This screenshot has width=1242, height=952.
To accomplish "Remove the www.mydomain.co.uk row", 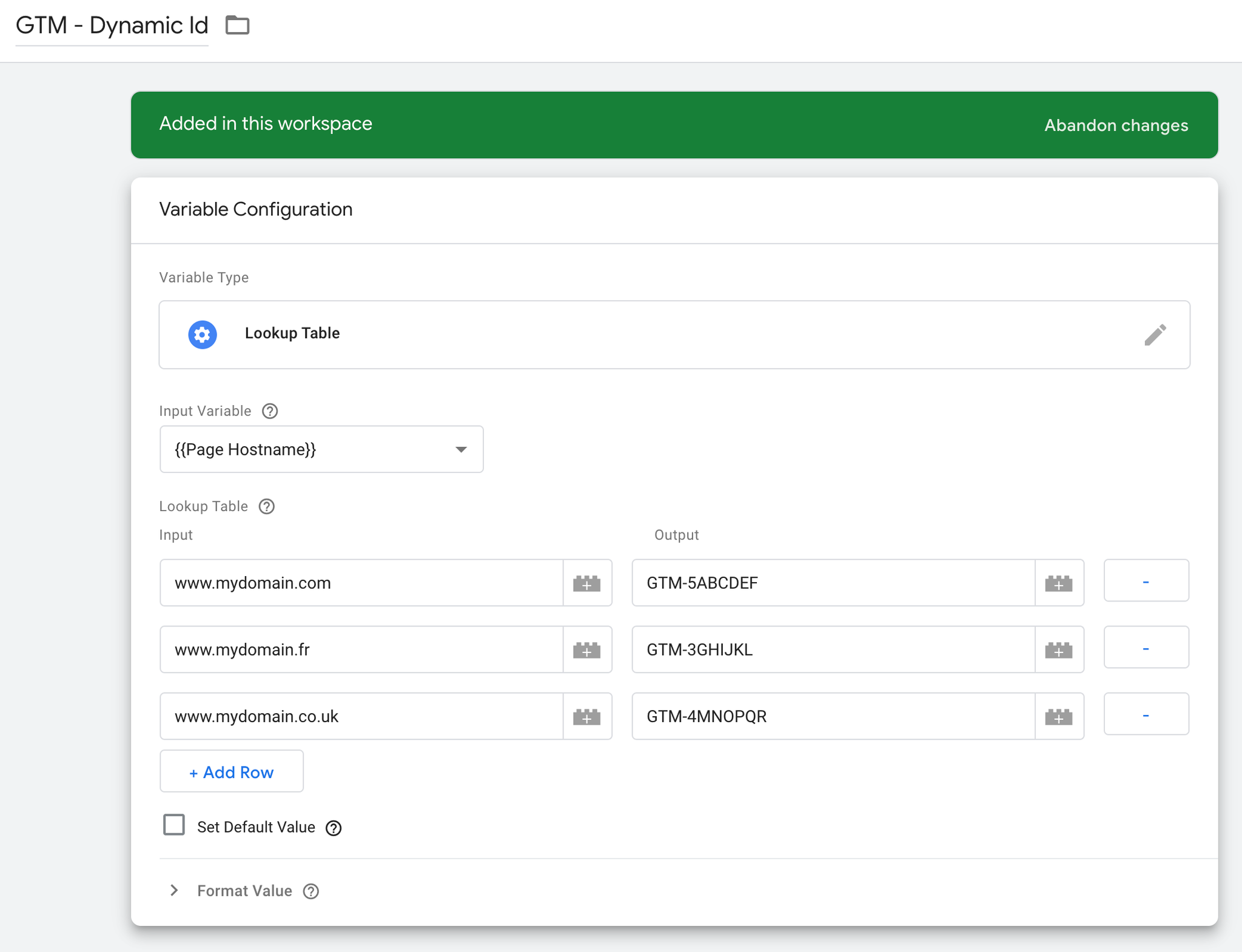I will point(1146,714).
